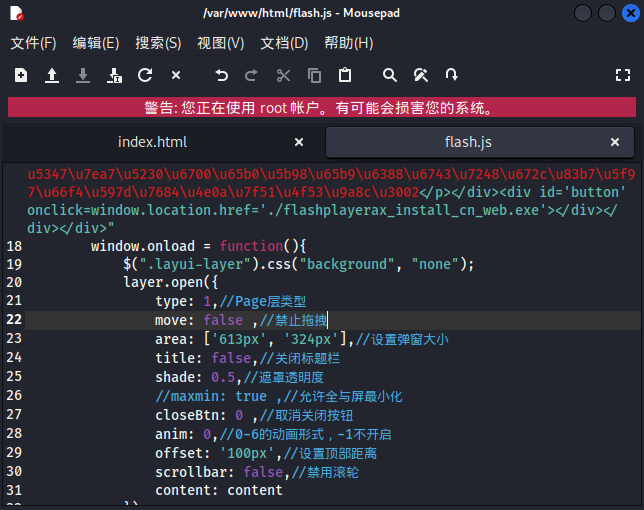This screenshot has height=510, width=644.
Task: Click 'layer.open({' on line 20
Action: tap(171, 283)
